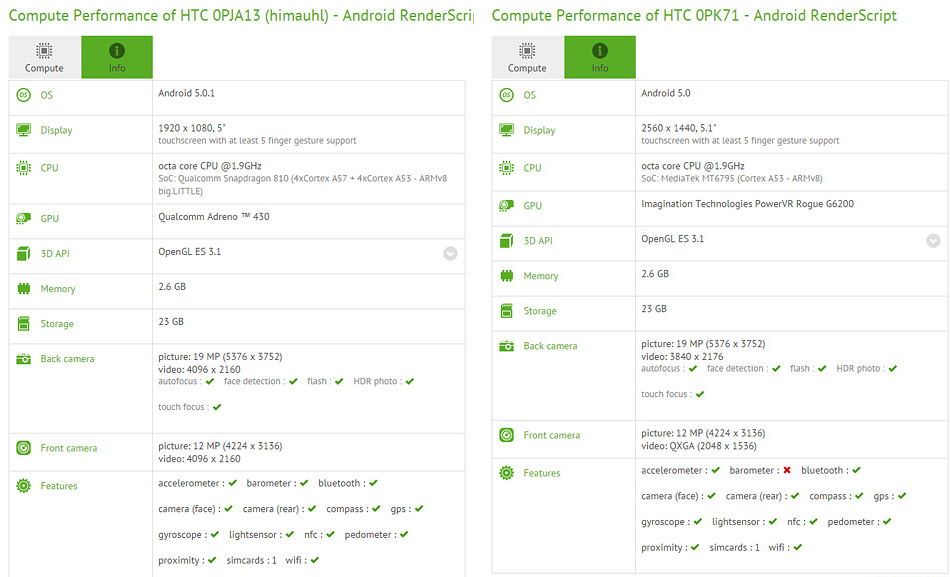Click the Front camera icon in the 0PK71 panel

click(507, 435)
